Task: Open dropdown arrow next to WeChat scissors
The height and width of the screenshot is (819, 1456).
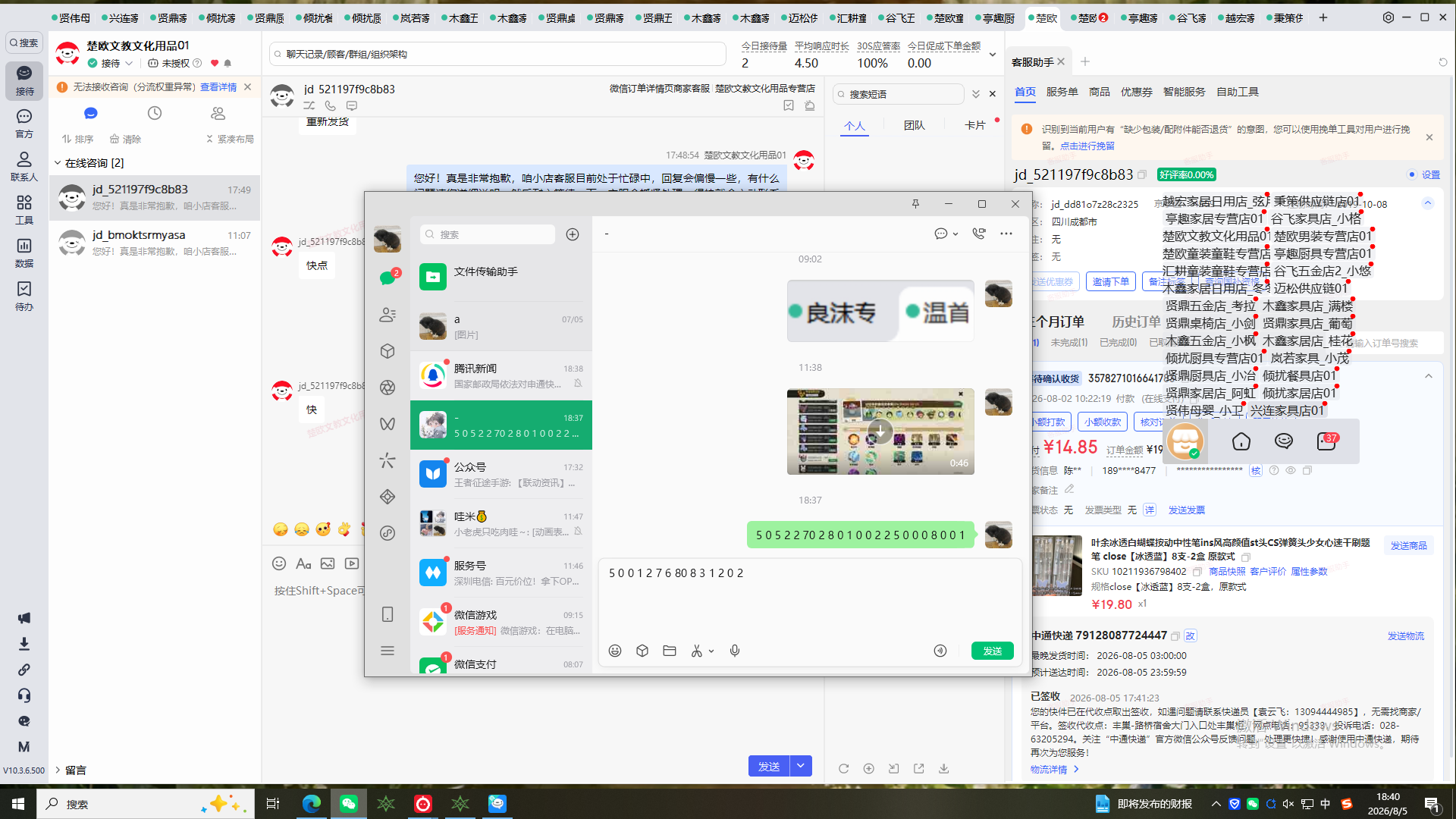Action: [x=711, y=651]
